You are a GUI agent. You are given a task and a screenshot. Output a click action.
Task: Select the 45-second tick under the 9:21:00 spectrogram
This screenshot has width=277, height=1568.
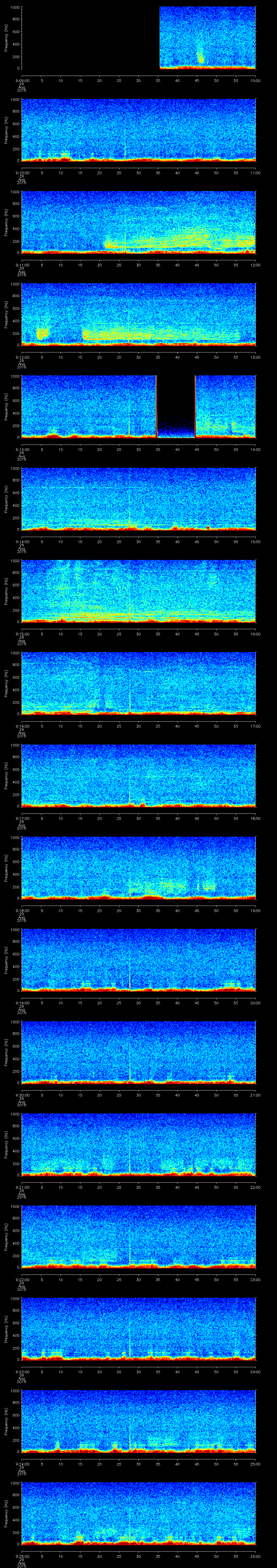point(197,1187)
